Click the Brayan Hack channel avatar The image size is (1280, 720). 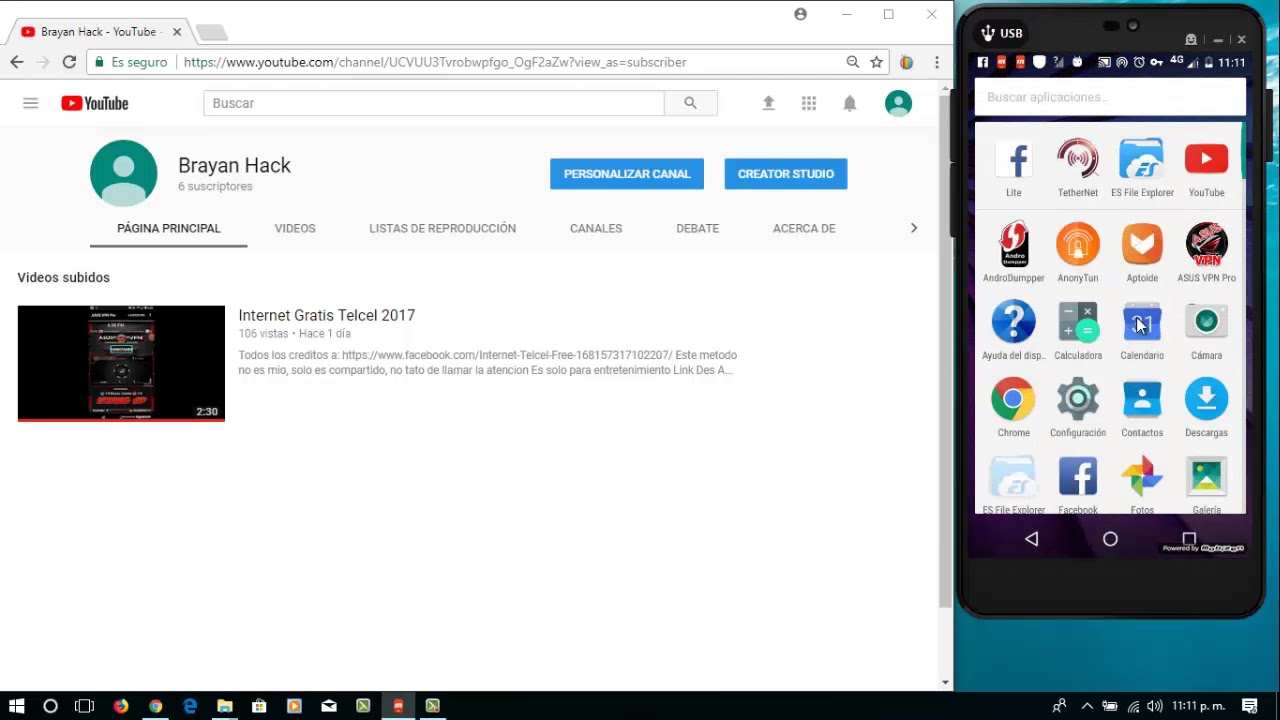(x=124, y=174)
